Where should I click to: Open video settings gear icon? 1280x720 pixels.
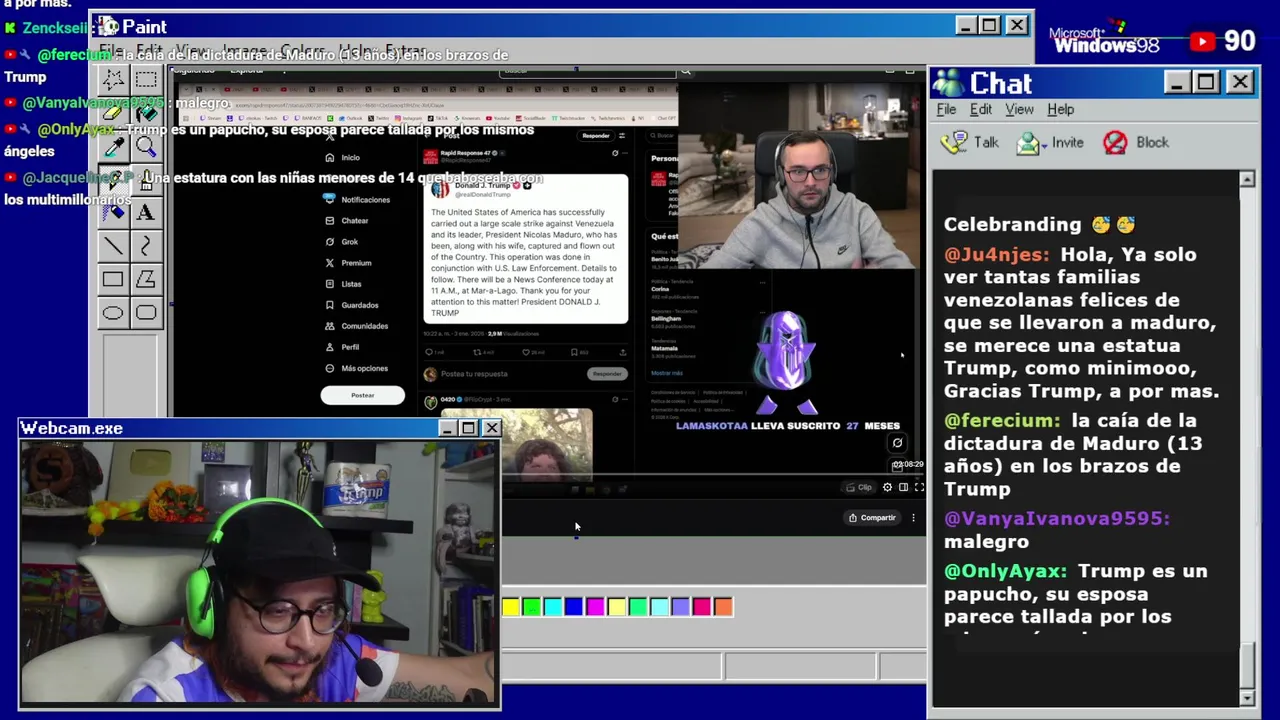tap(887, 487)
